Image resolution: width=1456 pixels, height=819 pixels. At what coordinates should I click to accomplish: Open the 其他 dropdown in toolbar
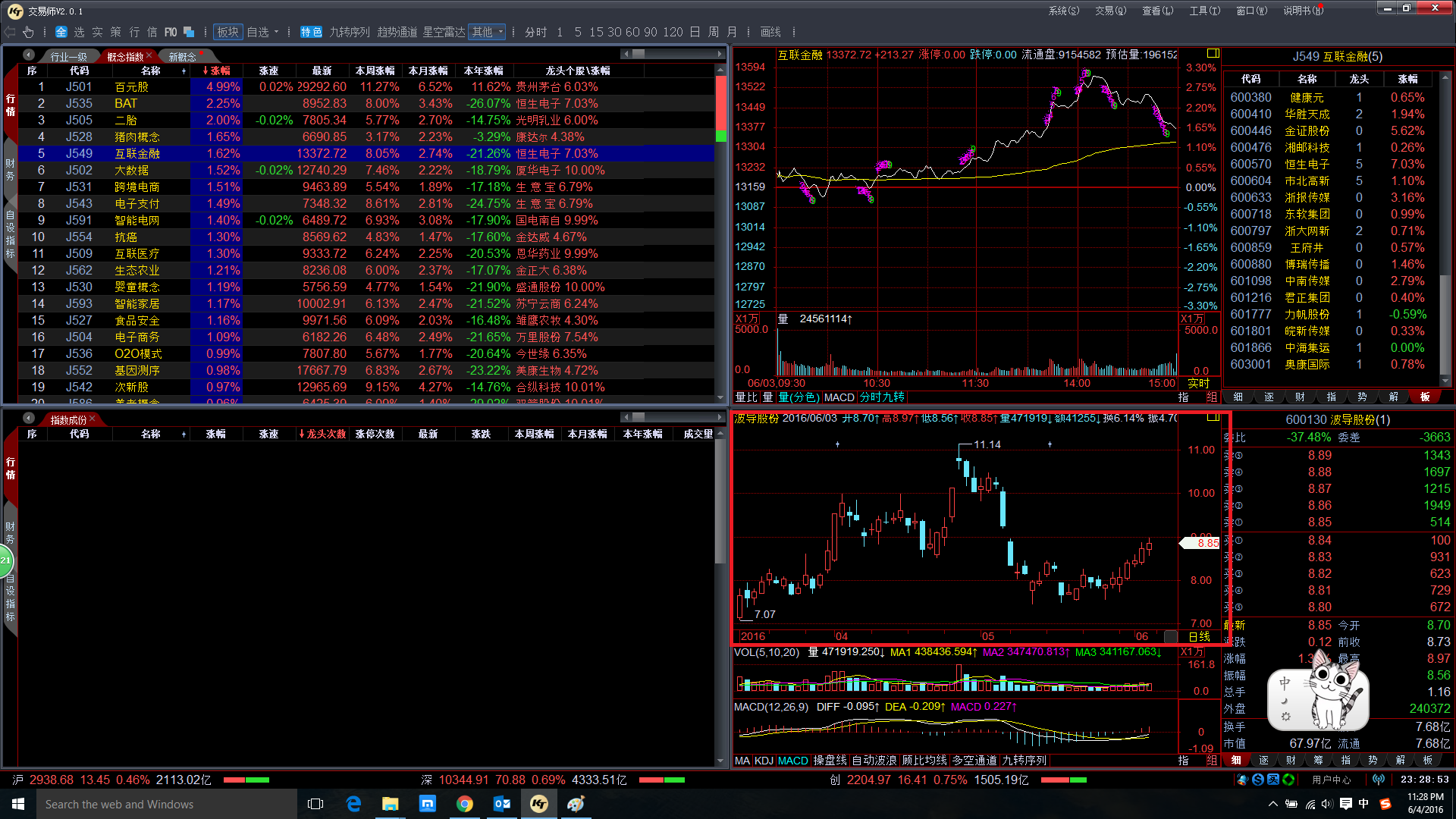pyautogui.click(x=487, y=32)
